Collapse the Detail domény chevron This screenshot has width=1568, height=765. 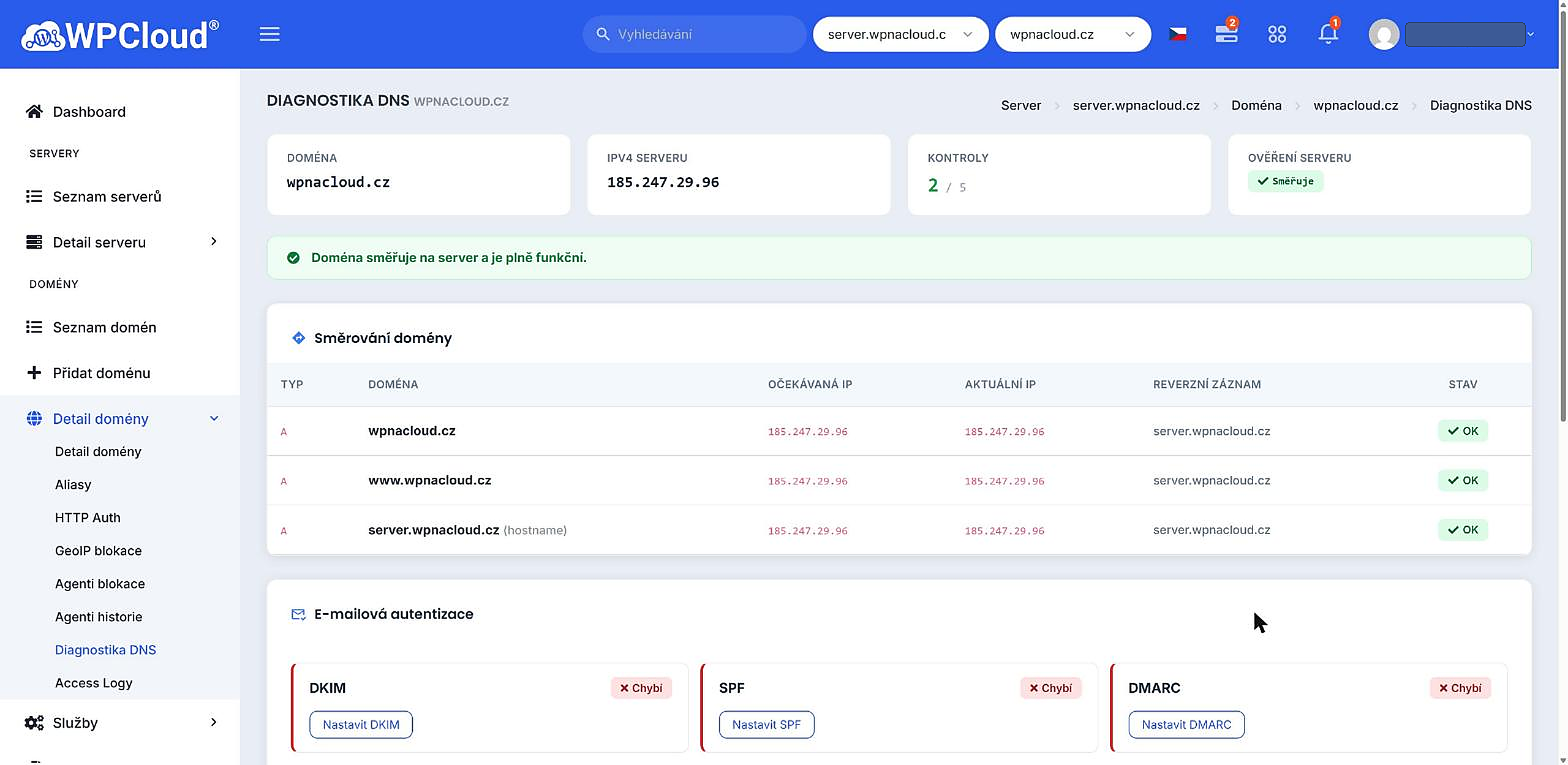[x=214, y=418]
